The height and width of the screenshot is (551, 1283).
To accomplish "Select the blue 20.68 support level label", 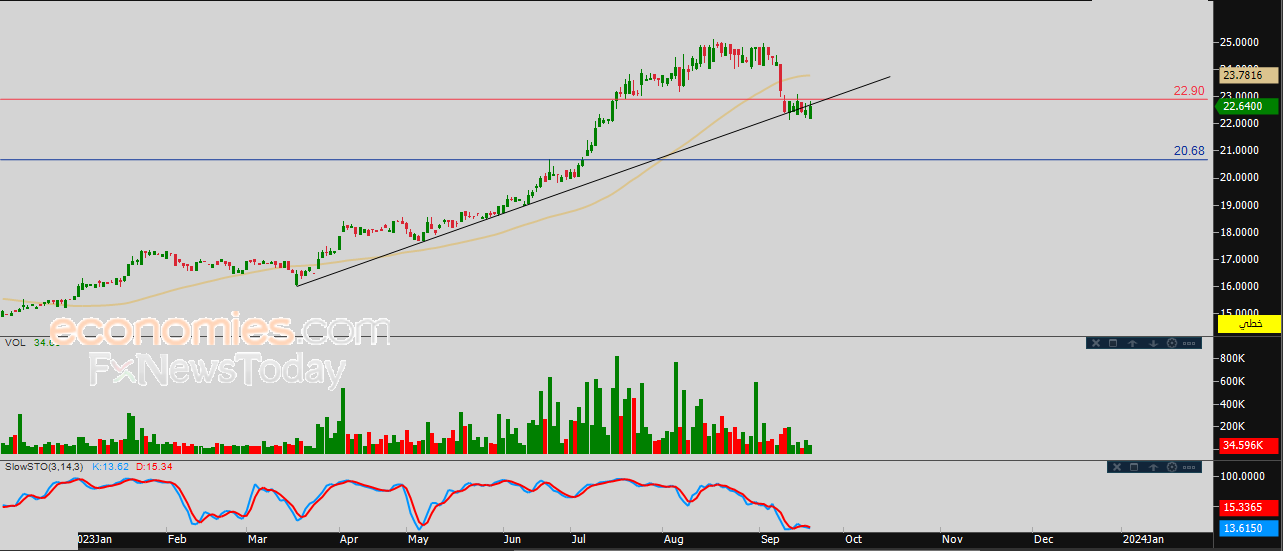I will coord(1189,151).
